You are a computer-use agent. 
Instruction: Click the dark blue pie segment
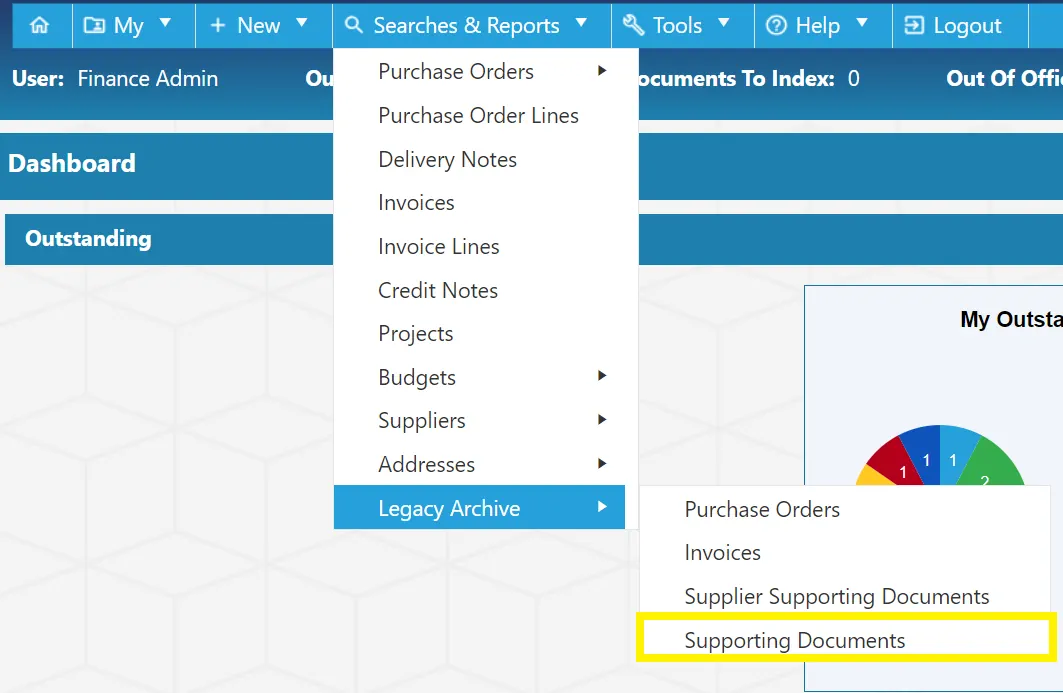923,454
